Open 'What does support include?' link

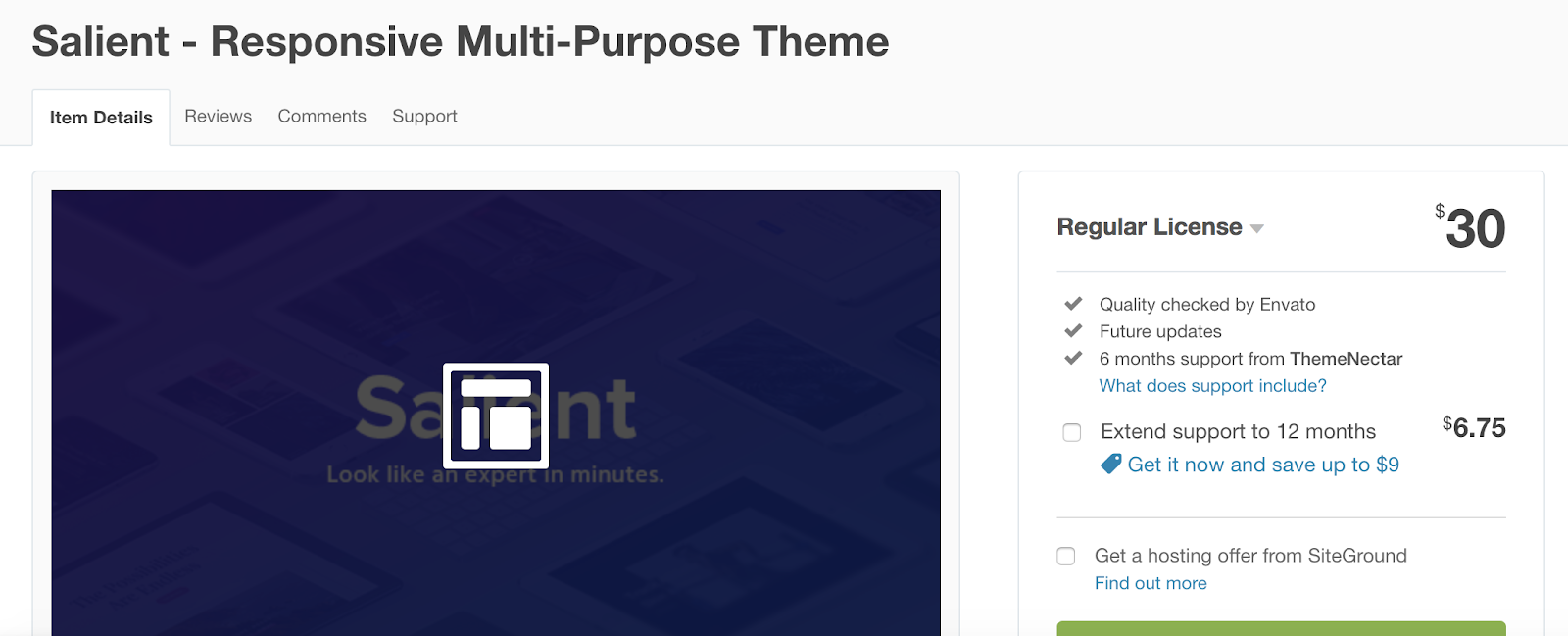1212,386
